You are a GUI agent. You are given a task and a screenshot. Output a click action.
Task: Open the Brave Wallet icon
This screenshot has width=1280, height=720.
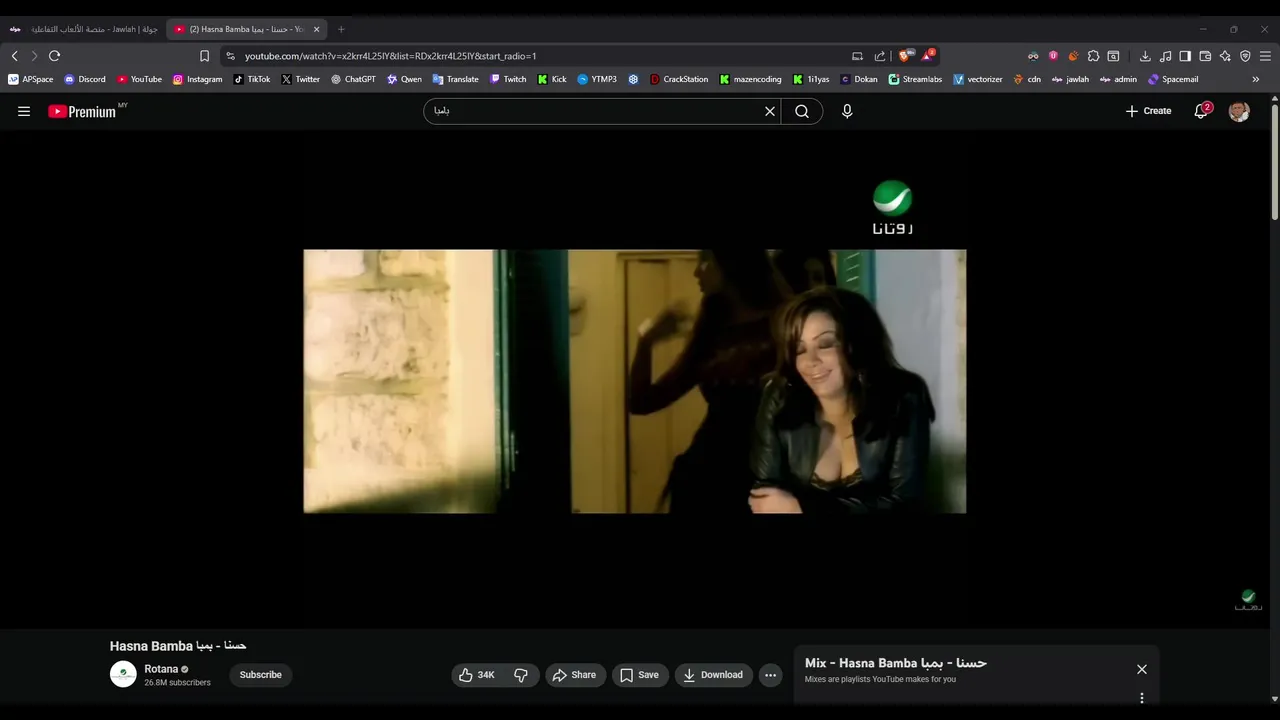(1205, 56)
